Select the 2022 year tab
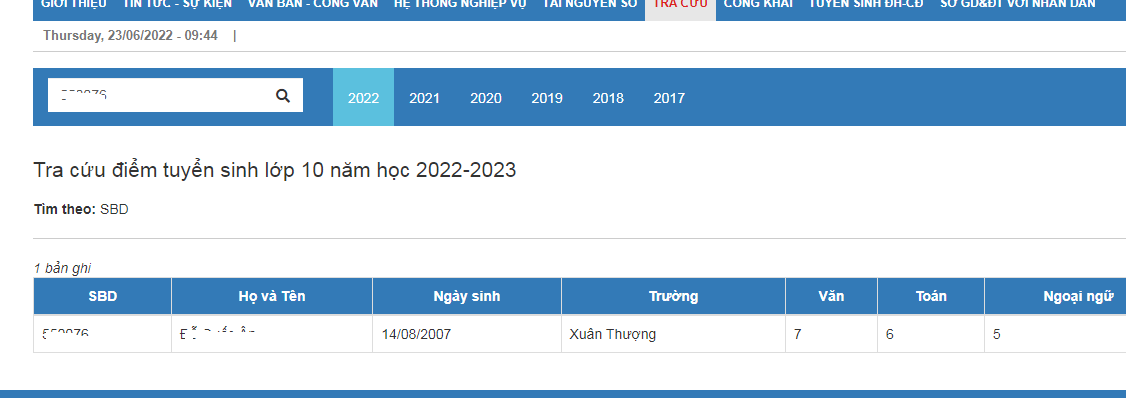 (363, 98)
